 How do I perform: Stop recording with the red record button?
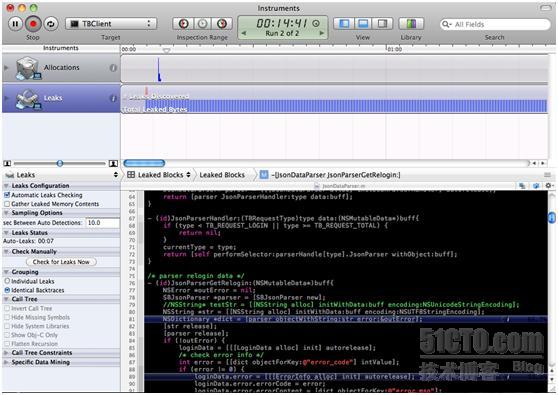tap(33, 24)
